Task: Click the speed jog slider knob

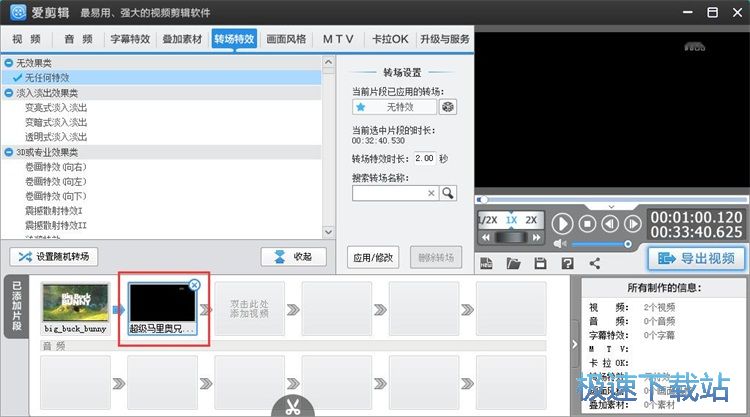Action: pos(511,237)
